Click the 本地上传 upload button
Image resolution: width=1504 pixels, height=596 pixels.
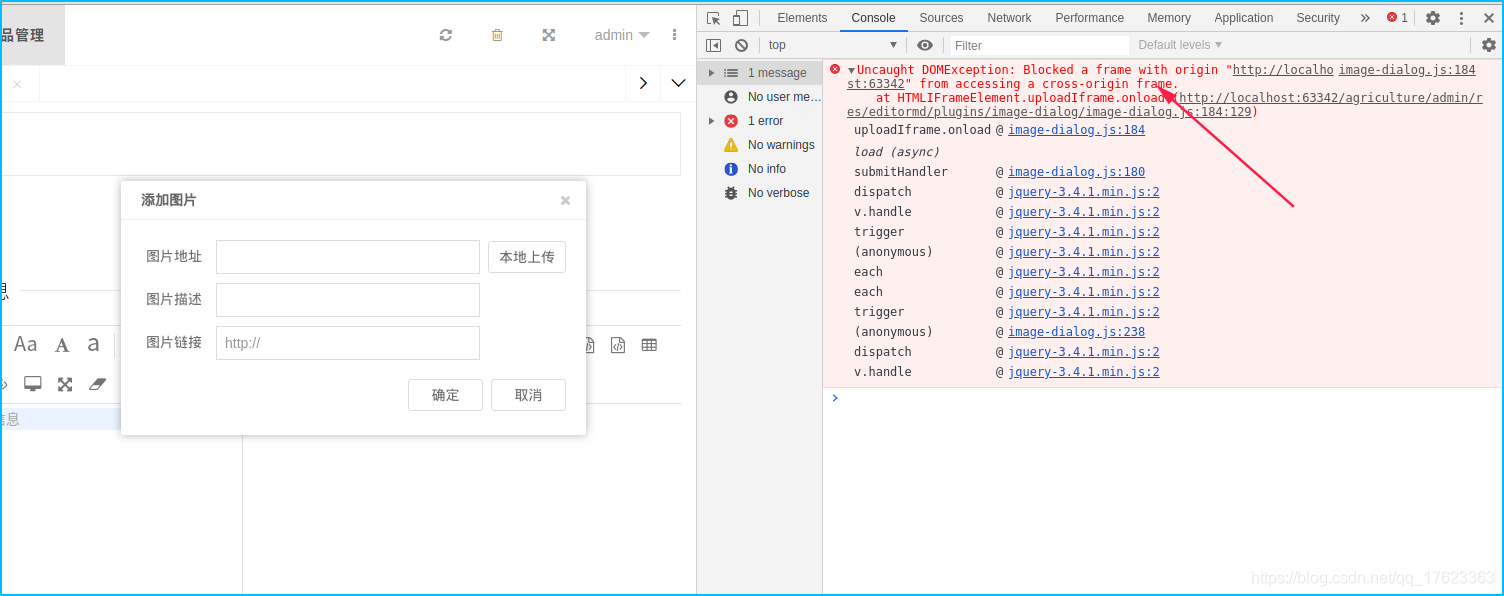click(x=527, y=257)
